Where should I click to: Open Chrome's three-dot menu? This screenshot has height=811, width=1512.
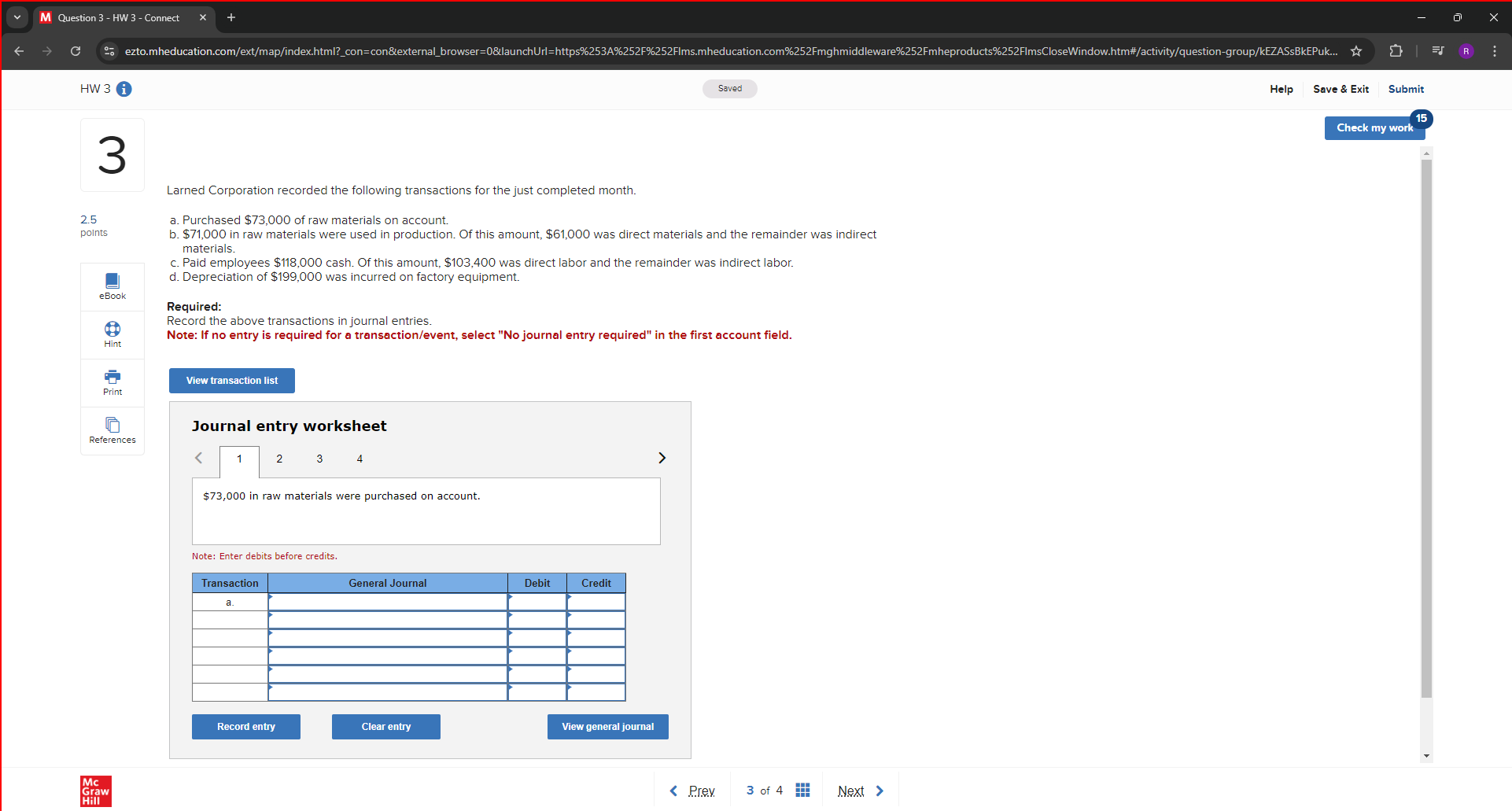pos(1495,51)
